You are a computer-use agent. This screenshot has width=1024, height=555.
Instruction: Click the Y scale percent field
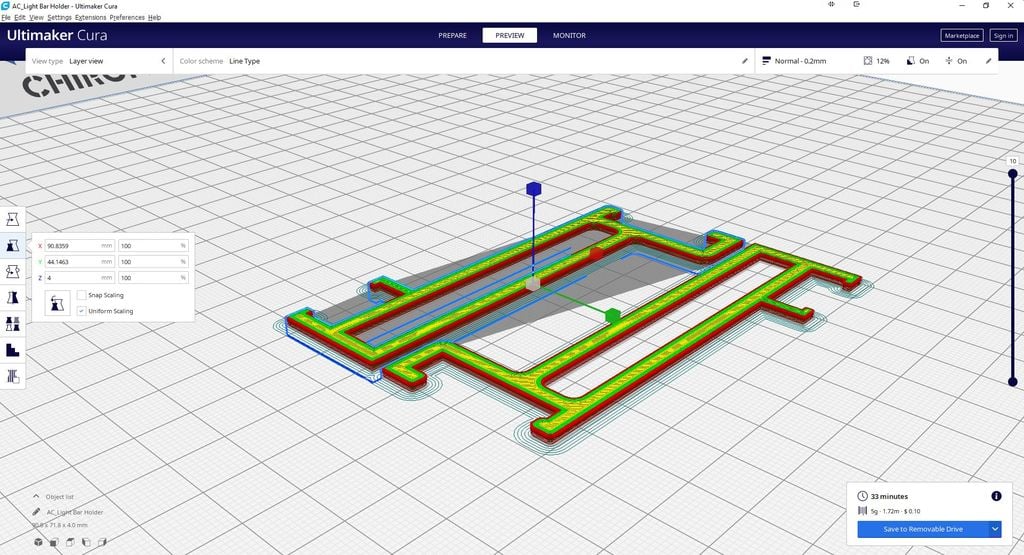153,261
